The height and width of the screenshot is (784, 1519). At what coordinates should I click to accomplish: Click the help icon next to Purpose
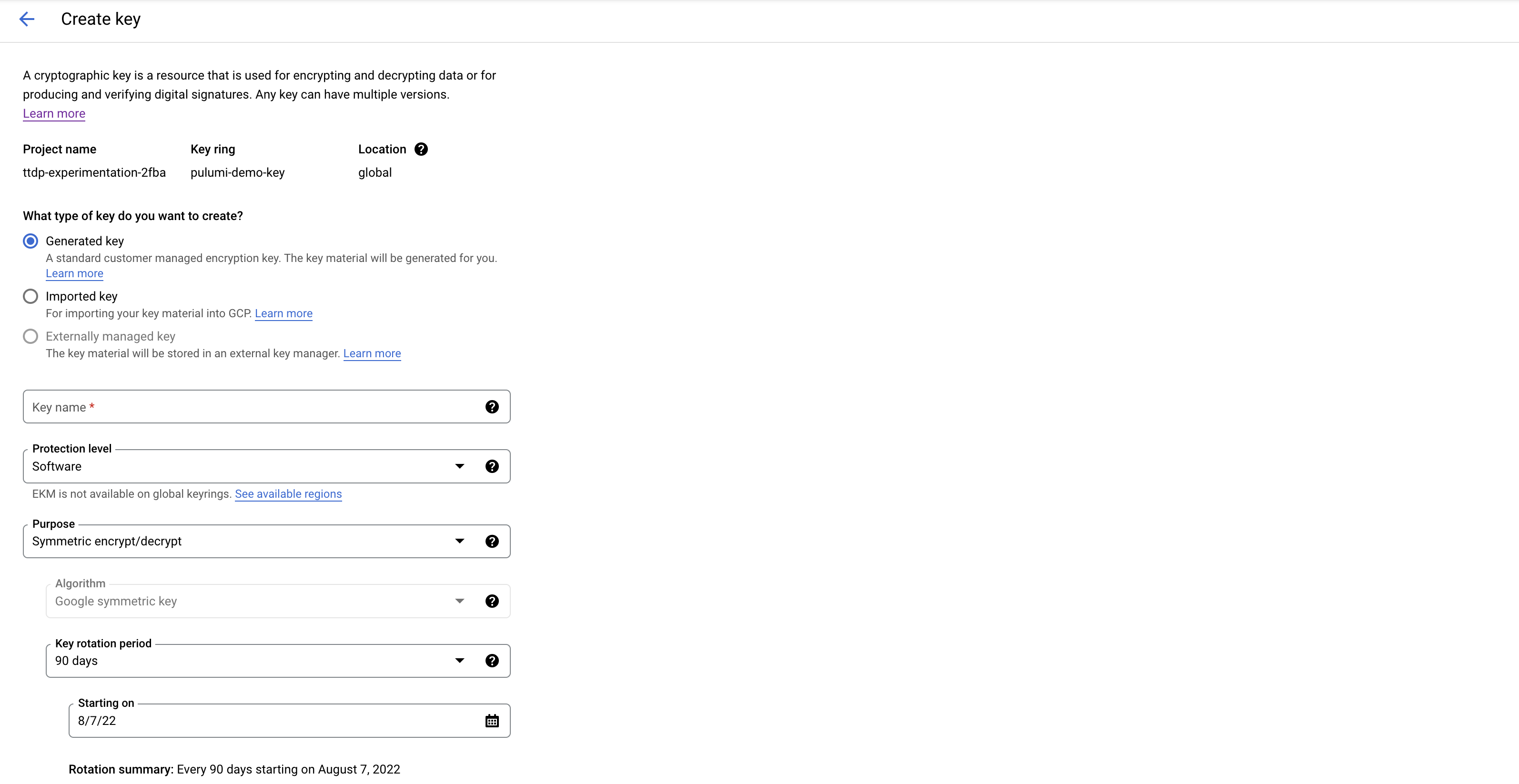(x=492, y=541)
